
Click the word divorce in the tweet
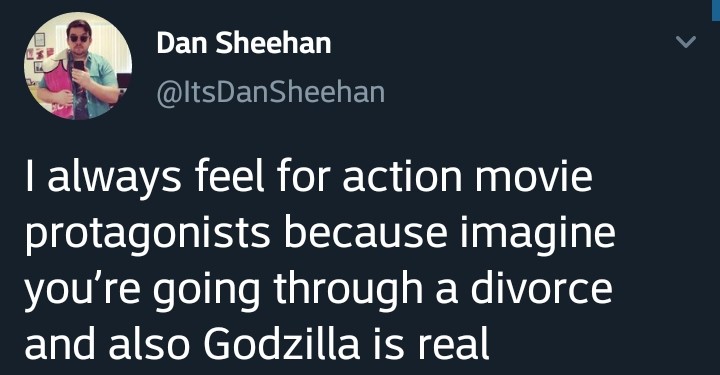point(541,289)
